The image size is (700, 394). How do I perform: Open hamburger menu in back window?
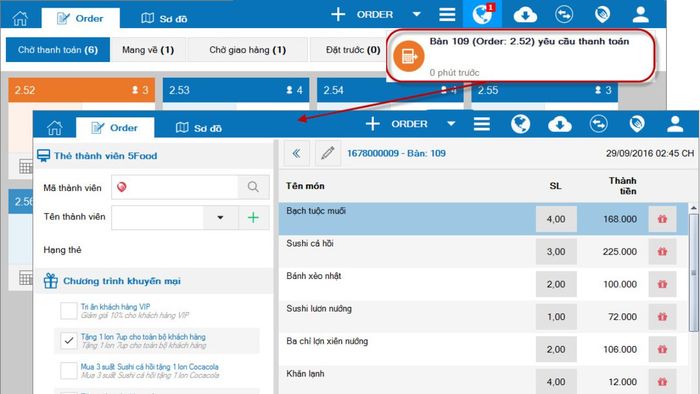click(x=447, y=15)
